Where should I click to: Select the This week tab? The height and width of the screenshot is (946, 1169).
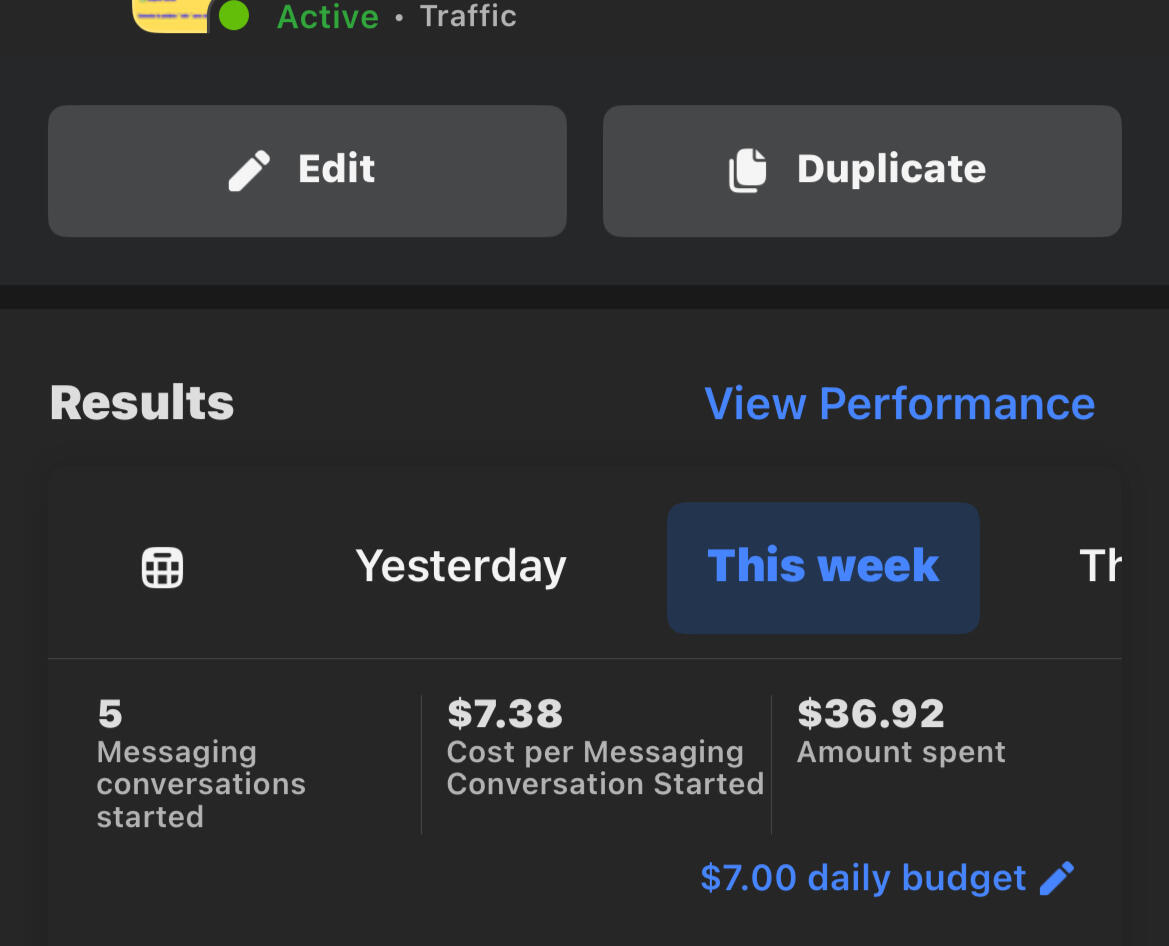pos(823,567)
